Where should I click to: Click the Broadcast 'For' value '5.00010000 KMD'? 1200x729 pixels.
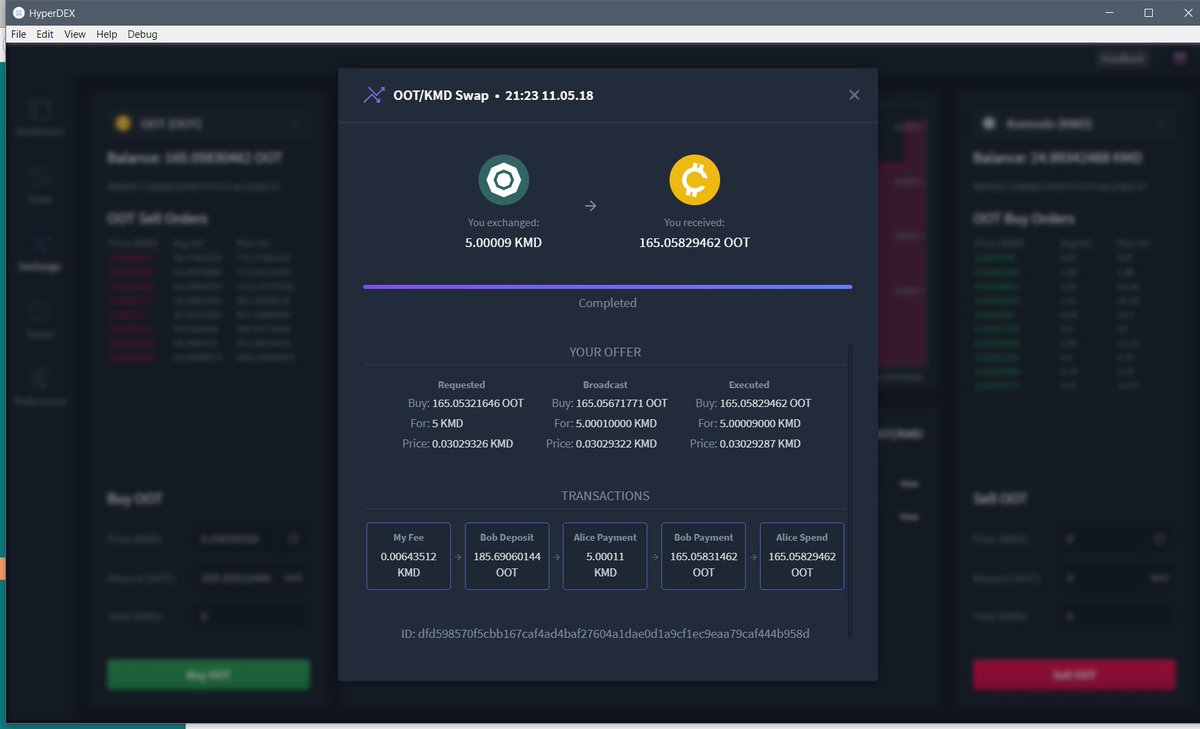pos(616,423)
